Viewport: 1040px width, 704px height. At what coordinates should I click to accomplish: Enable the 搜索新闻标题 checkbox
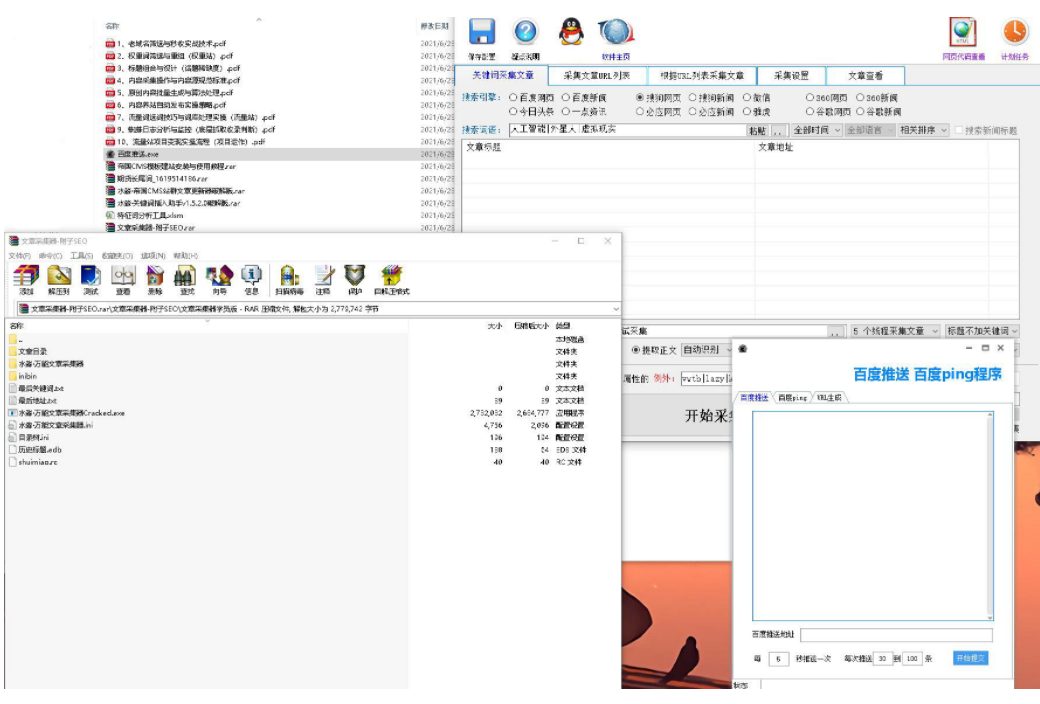tap(958, 131)
